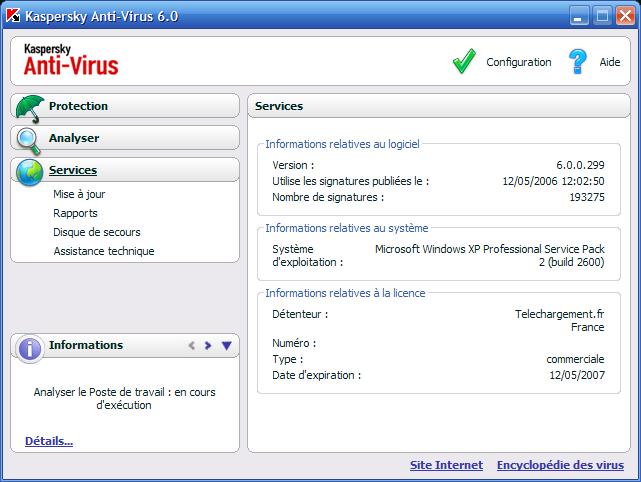Click signature date 12/05/2006 12:02:50

tap(553, 181)
